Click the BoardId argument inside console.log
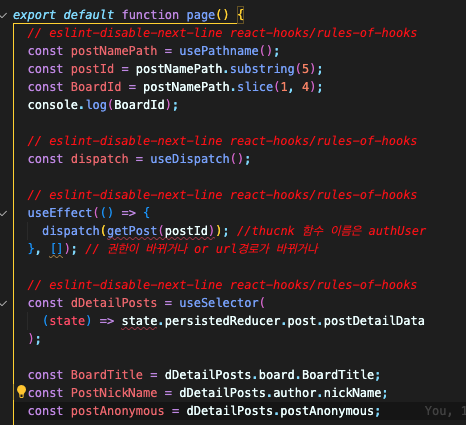466x425 pixels. click(x=139, y=105)
